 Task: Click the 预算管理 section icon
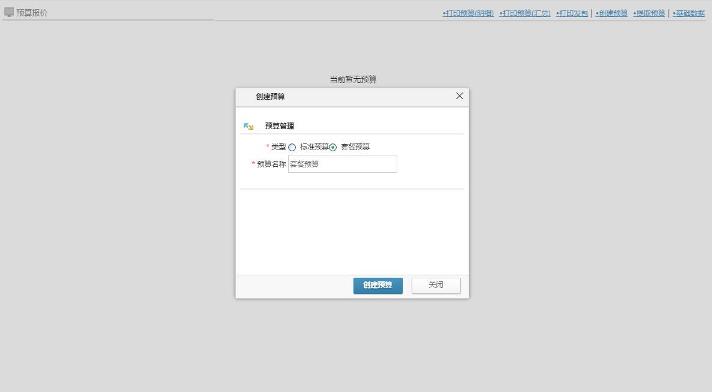(248, 126)
